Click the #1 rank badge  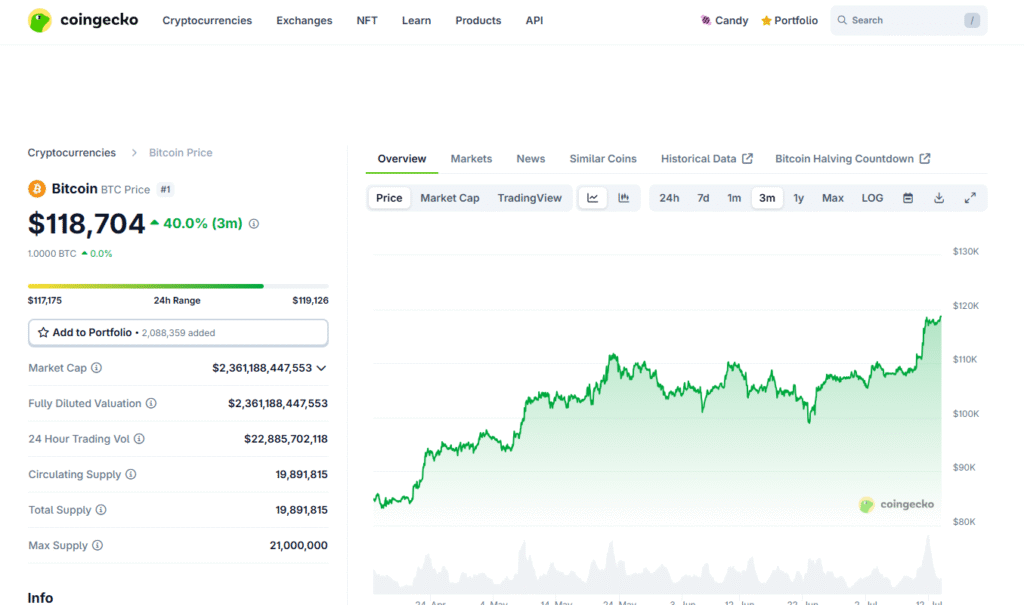click(165, 189)
